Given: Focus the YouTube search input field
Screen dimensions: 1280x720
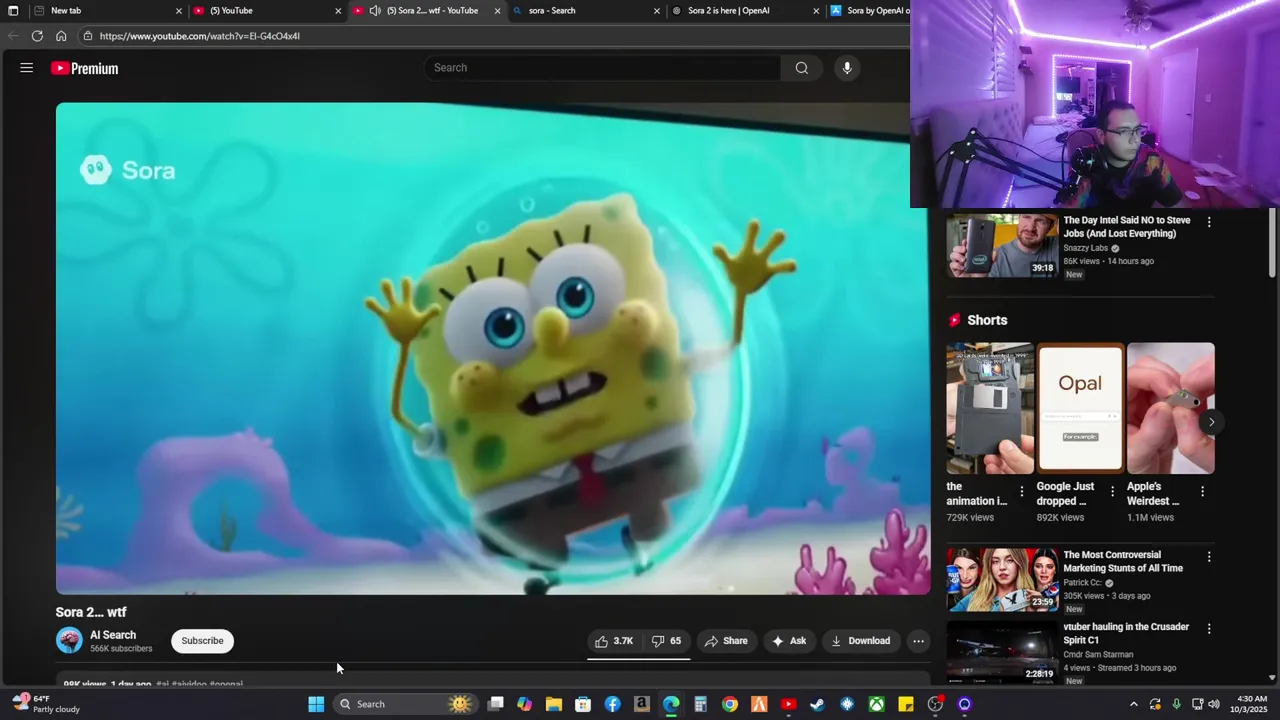Looking at the screenshot, I should (x=602, y=68).
